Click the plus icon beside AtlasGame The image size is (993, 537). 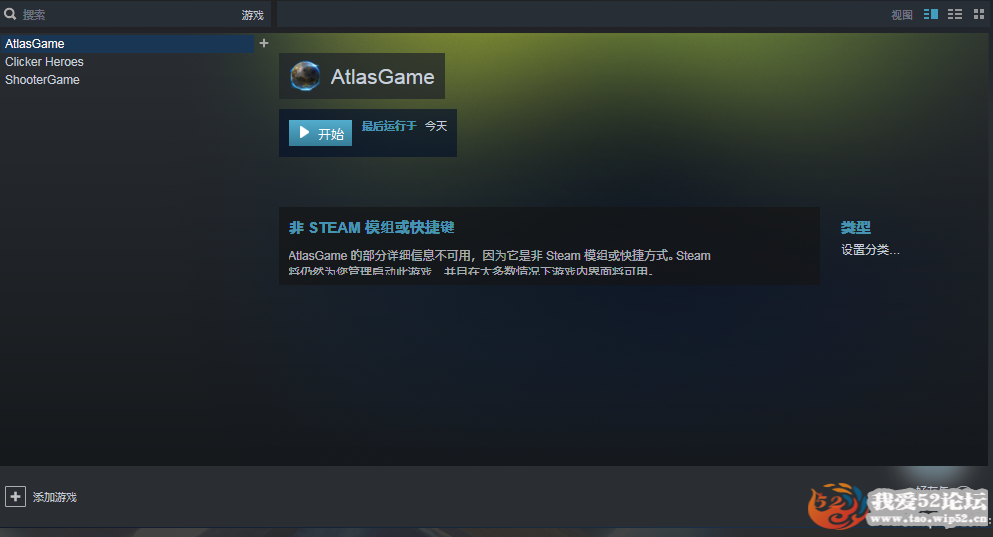(264, 43)
